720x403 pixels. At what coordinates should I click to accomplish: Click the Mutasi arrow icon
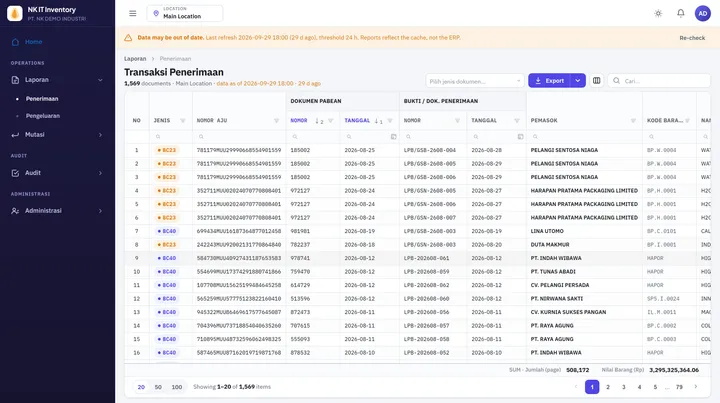15,135
